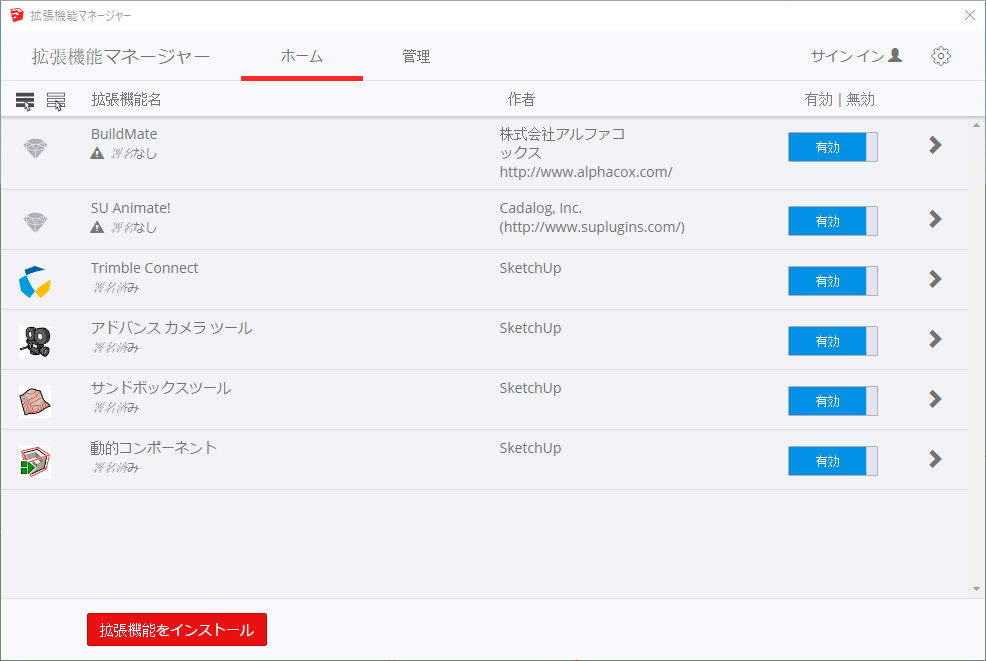
Task: Expand アドバンス カメラ ツール details chevron
Action: click(935, 339)
